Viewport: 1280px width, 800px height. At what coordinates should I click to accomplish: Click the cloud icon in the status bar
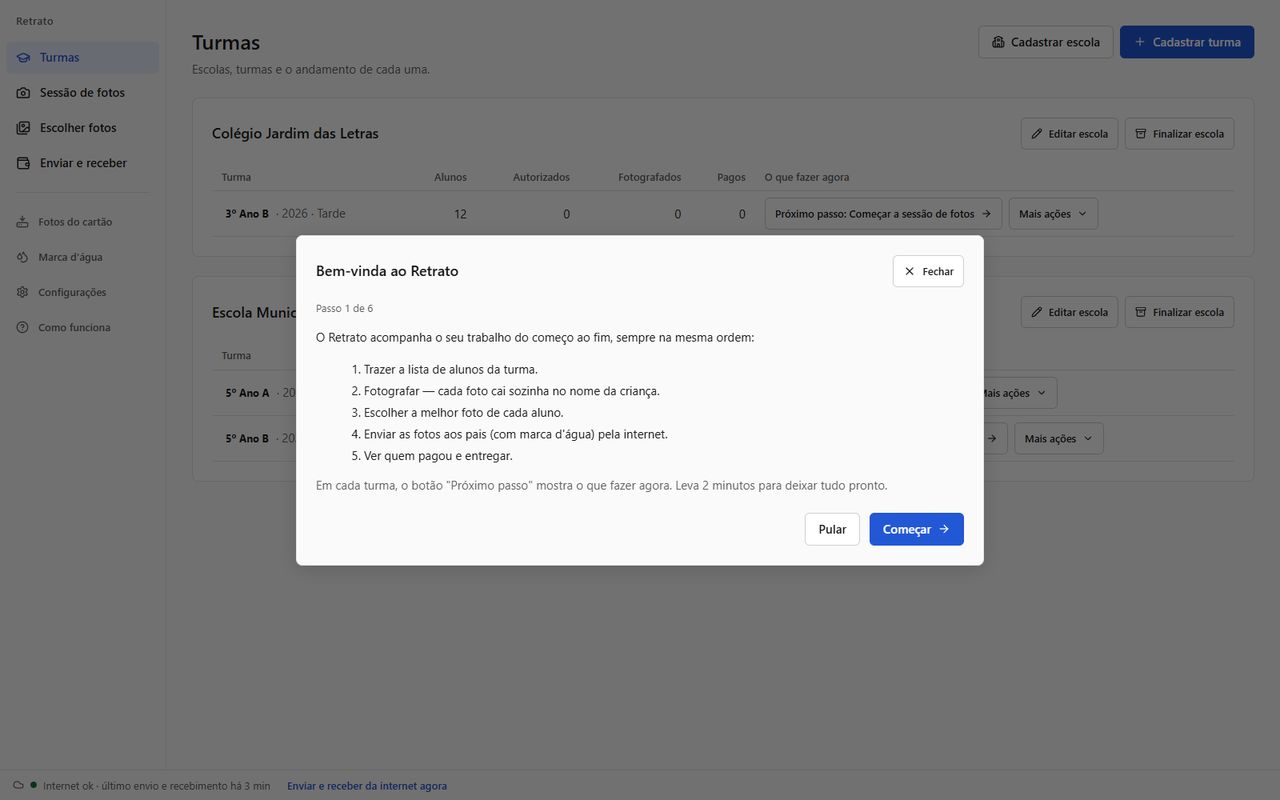18,786
